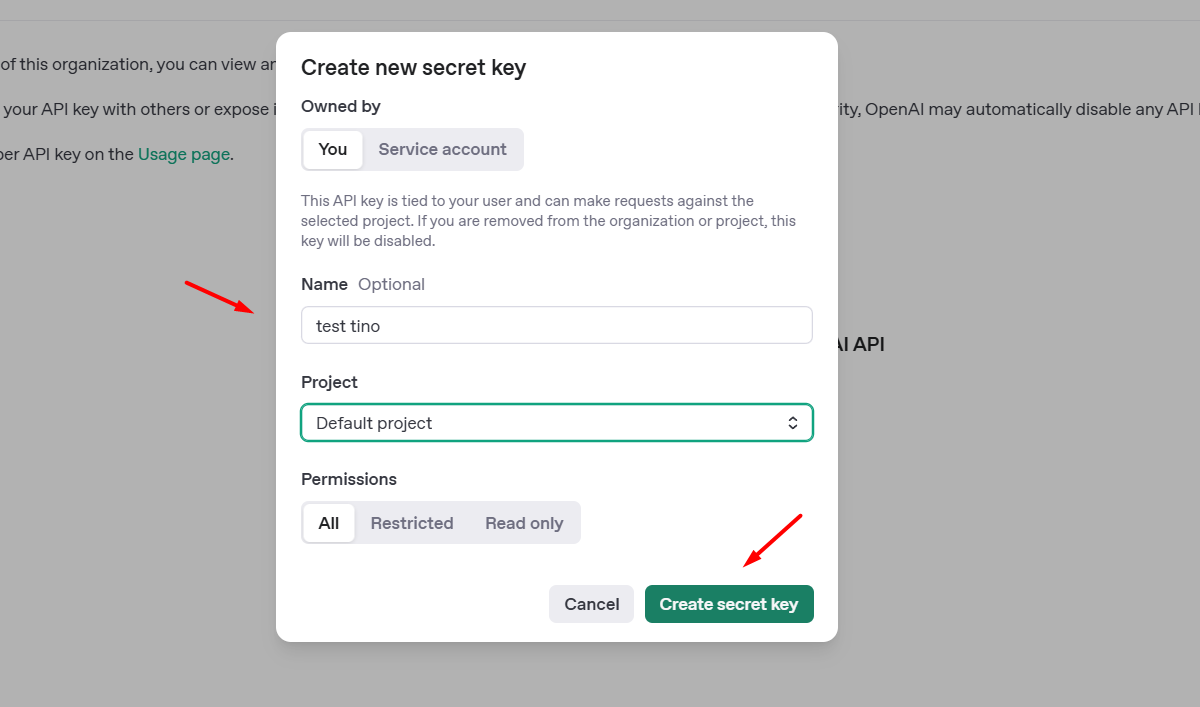Click the Name field label
Image resolution: width=1200 pixels, height=707 pixels.
324,284
